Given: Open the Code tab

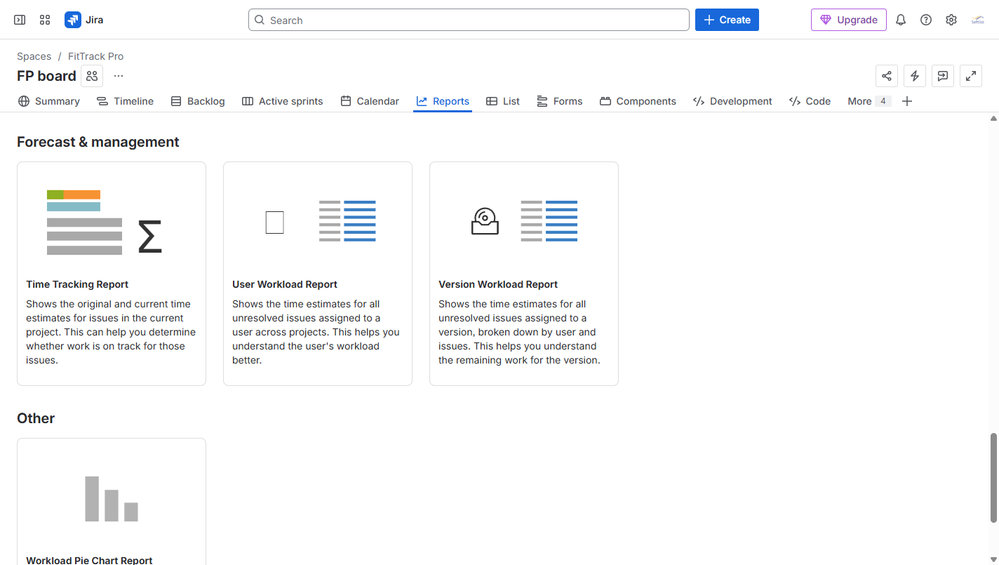Looking at the screenshot, I should click(810, 101).
